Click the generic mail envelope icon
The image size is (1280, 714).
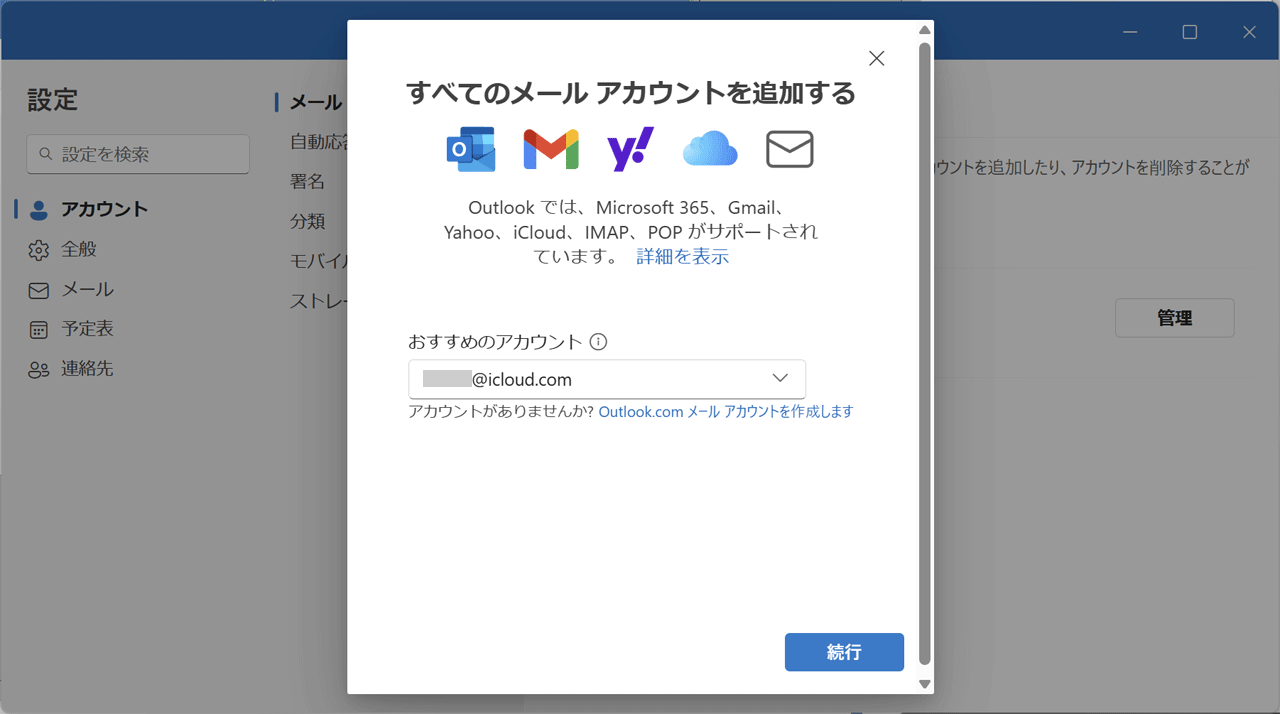pyautogui.click(x=790, y=149)
